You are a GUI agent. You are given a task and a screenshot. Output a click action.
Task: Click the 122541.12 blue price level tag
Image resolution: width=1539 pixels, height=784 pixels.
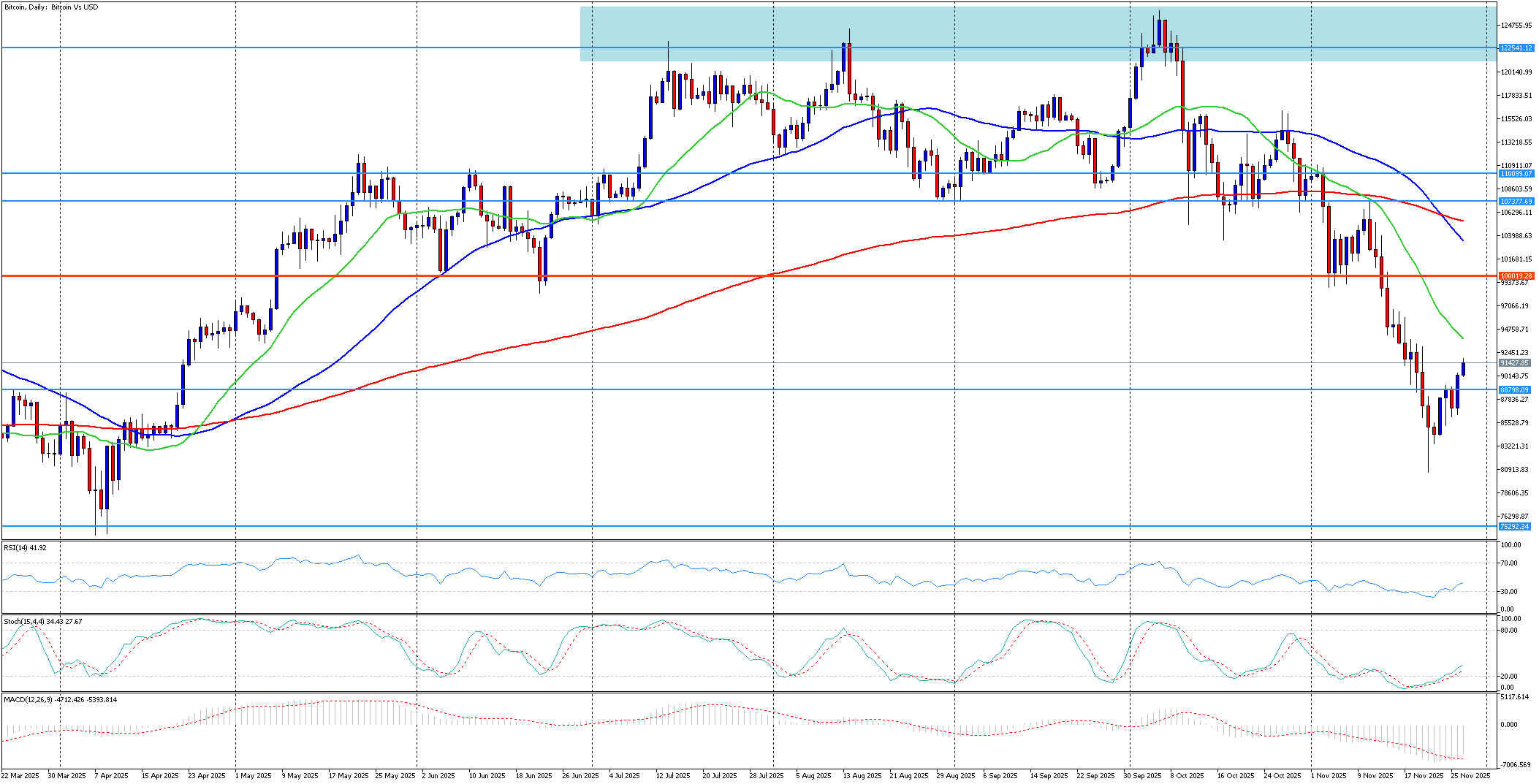coord(1516,47)
